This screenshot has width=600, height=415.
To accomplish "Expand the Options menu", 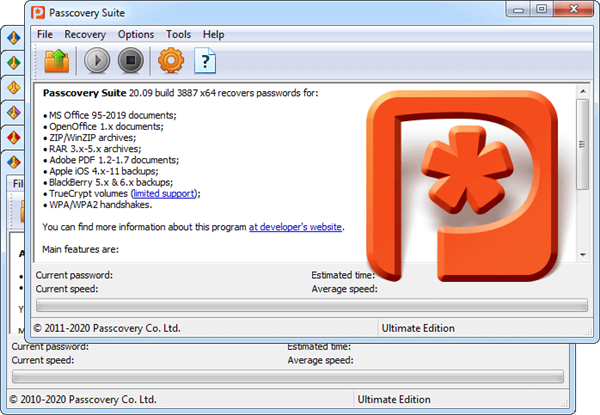I will point(136,34).
